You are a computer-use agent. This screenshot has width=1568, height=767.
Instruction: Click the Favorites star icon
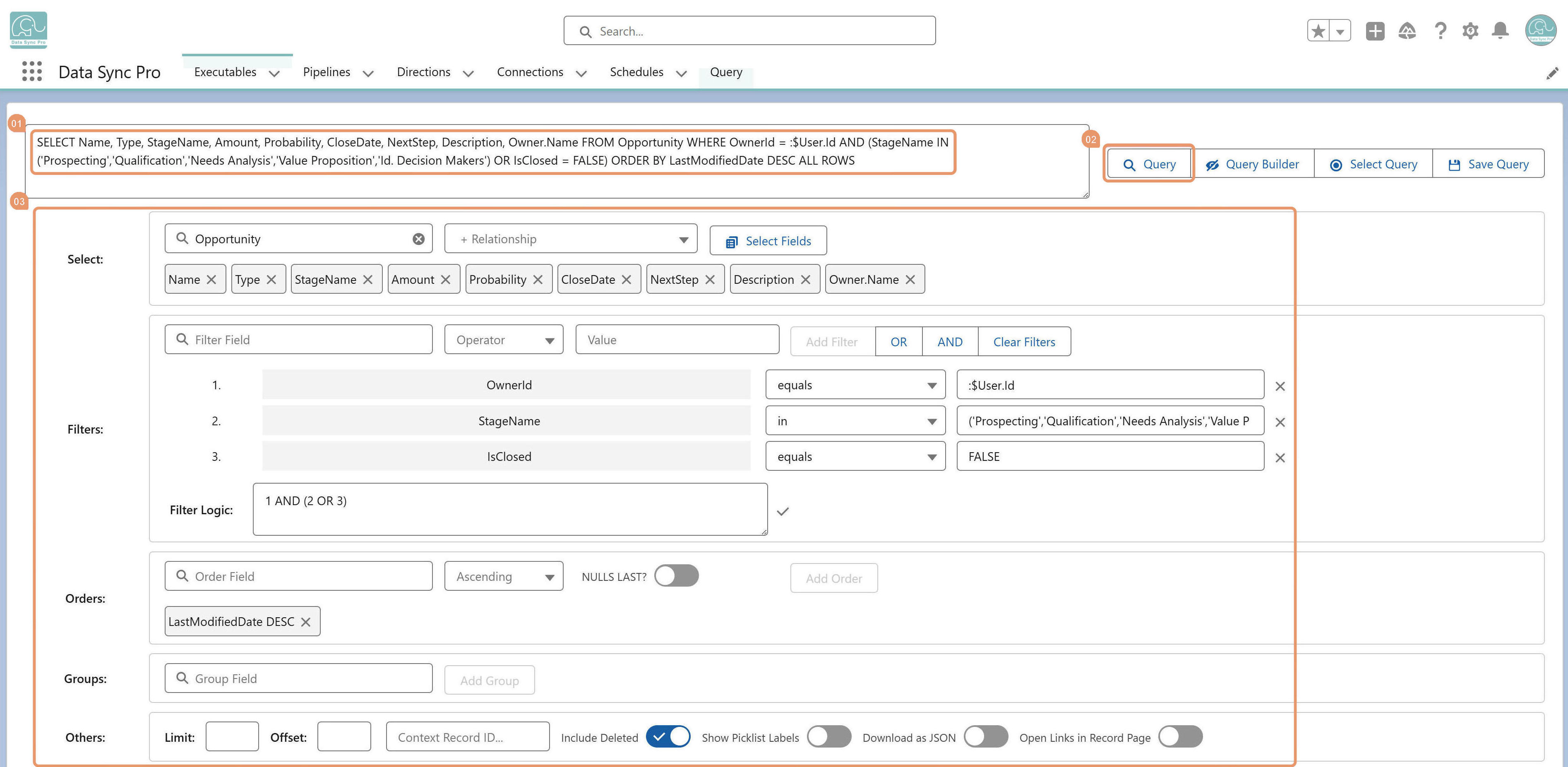point(1318,31)
